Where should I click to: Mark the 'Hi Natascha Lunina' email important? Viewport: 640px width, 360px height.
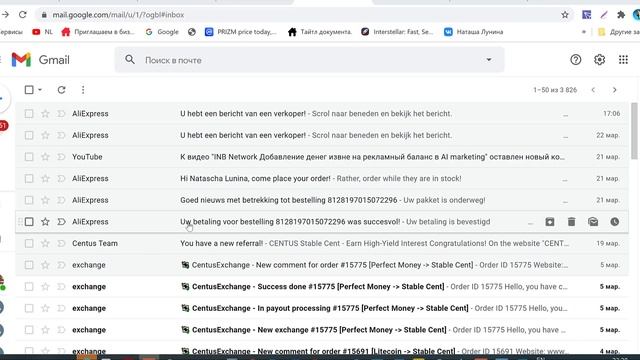[61, 178]
